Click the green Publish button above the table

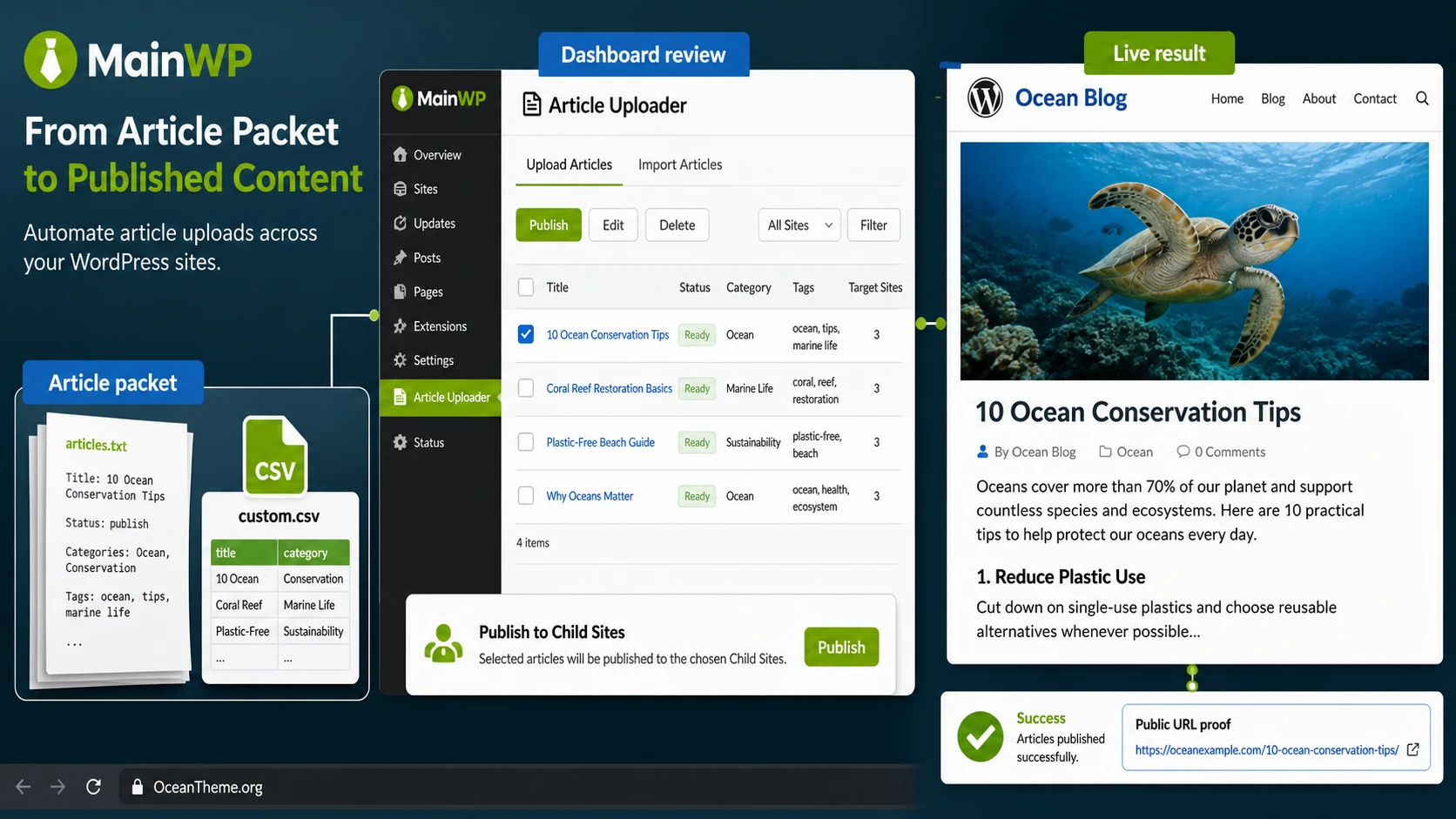click(549, 225)
